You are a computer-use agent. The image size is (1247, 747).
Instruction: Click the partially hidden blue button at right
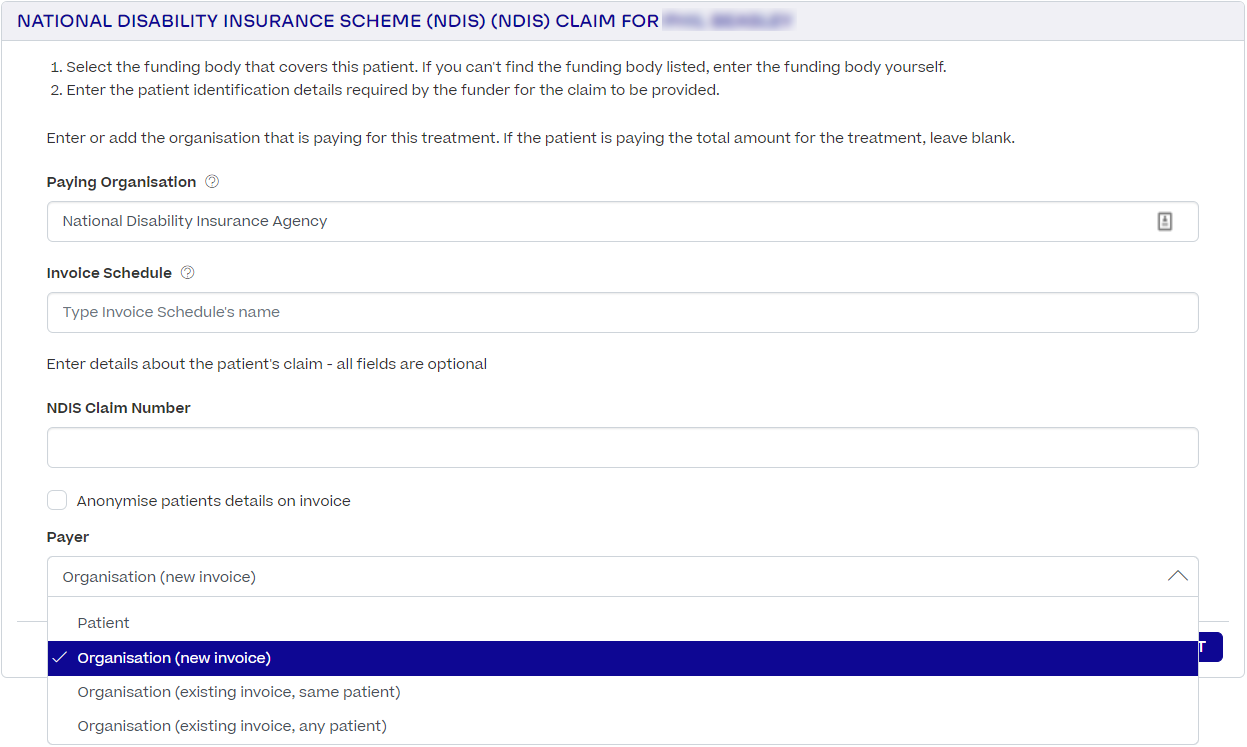tap(1210, 647)
